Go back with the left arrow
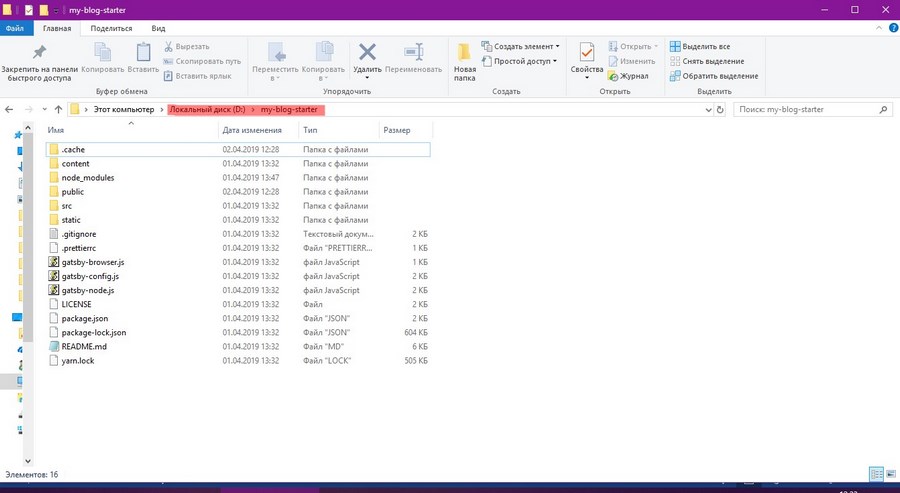 pyautogui.click(x=9, y=109)
